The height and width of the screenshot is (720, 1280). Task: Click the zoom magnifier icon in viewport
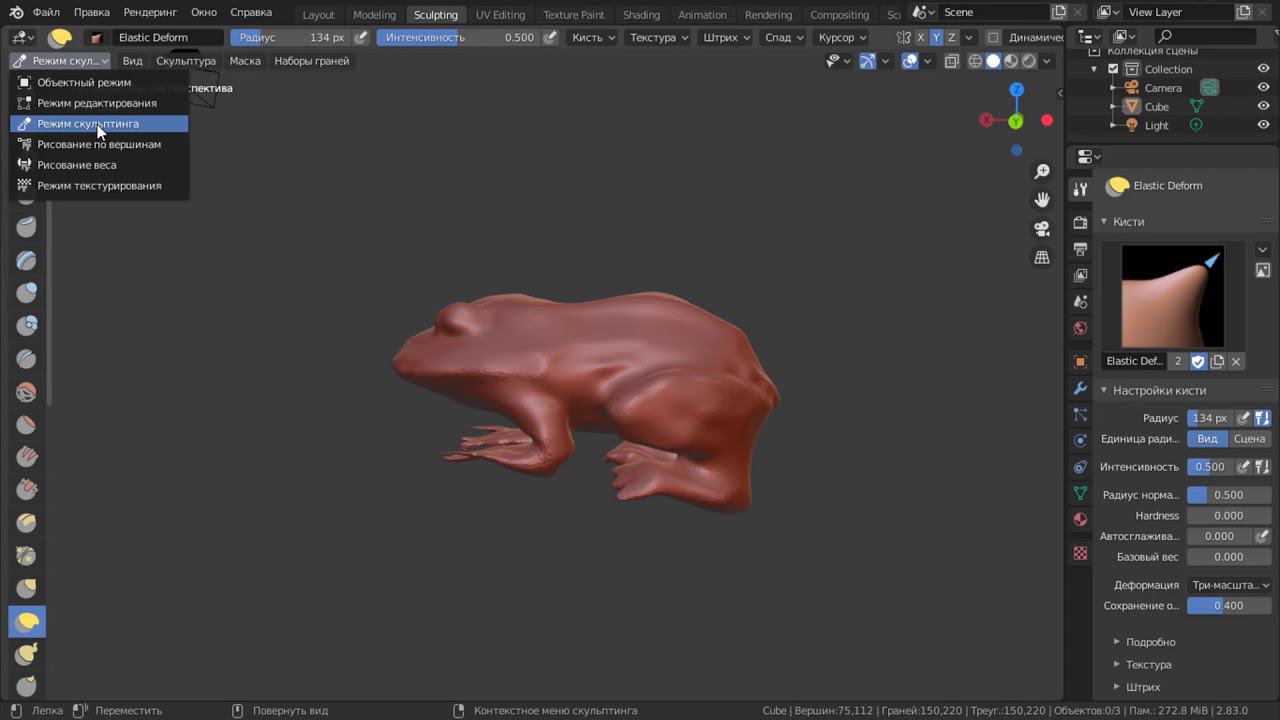1042,172
